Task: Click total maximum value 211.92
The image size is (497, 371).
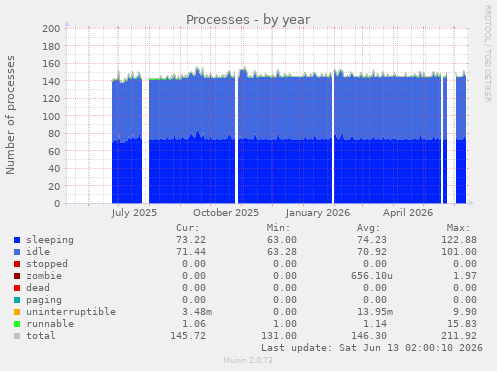Action: [459, 336]
